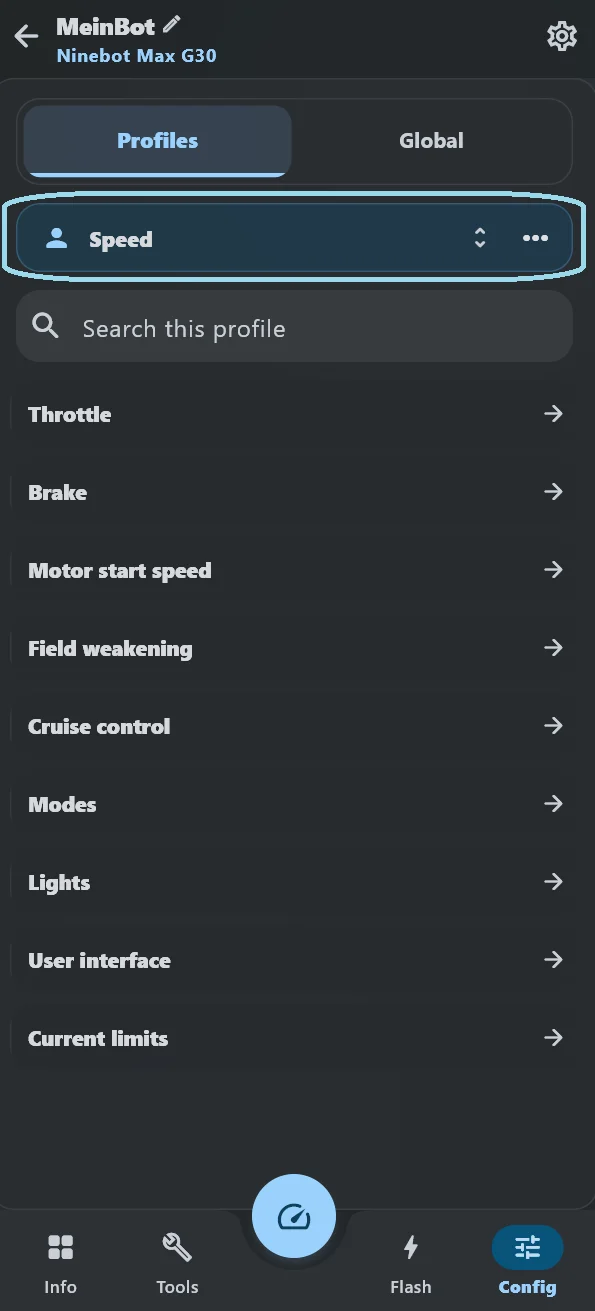Open the Tools wrench section

click(x=177, y=1264)
